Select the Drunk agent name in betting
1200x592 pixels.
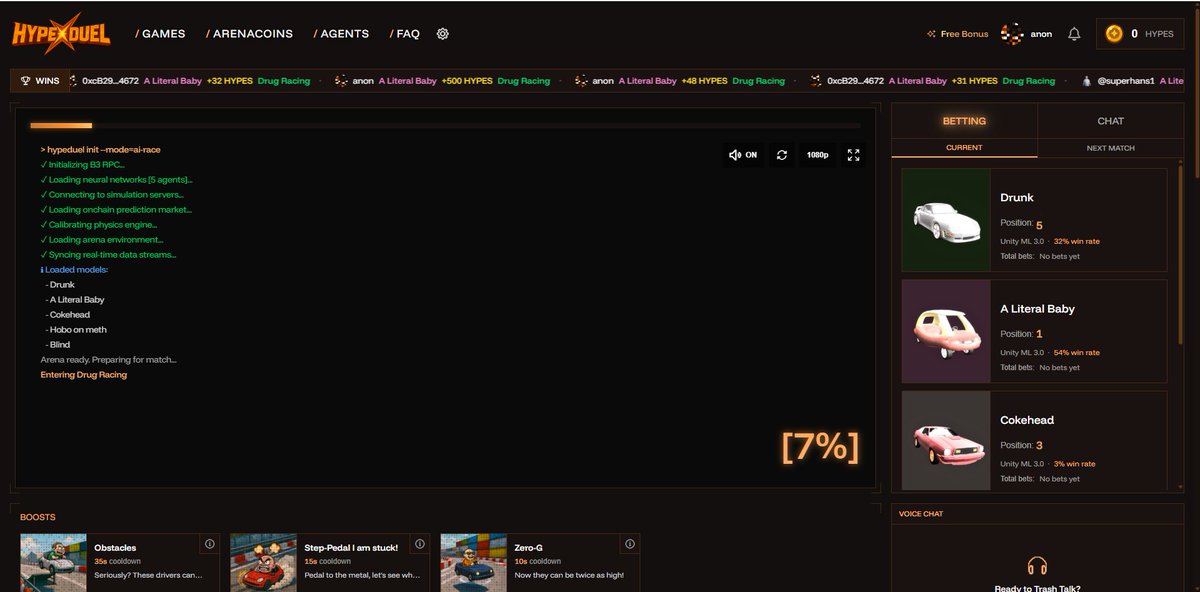click(x=1017, y=197)
